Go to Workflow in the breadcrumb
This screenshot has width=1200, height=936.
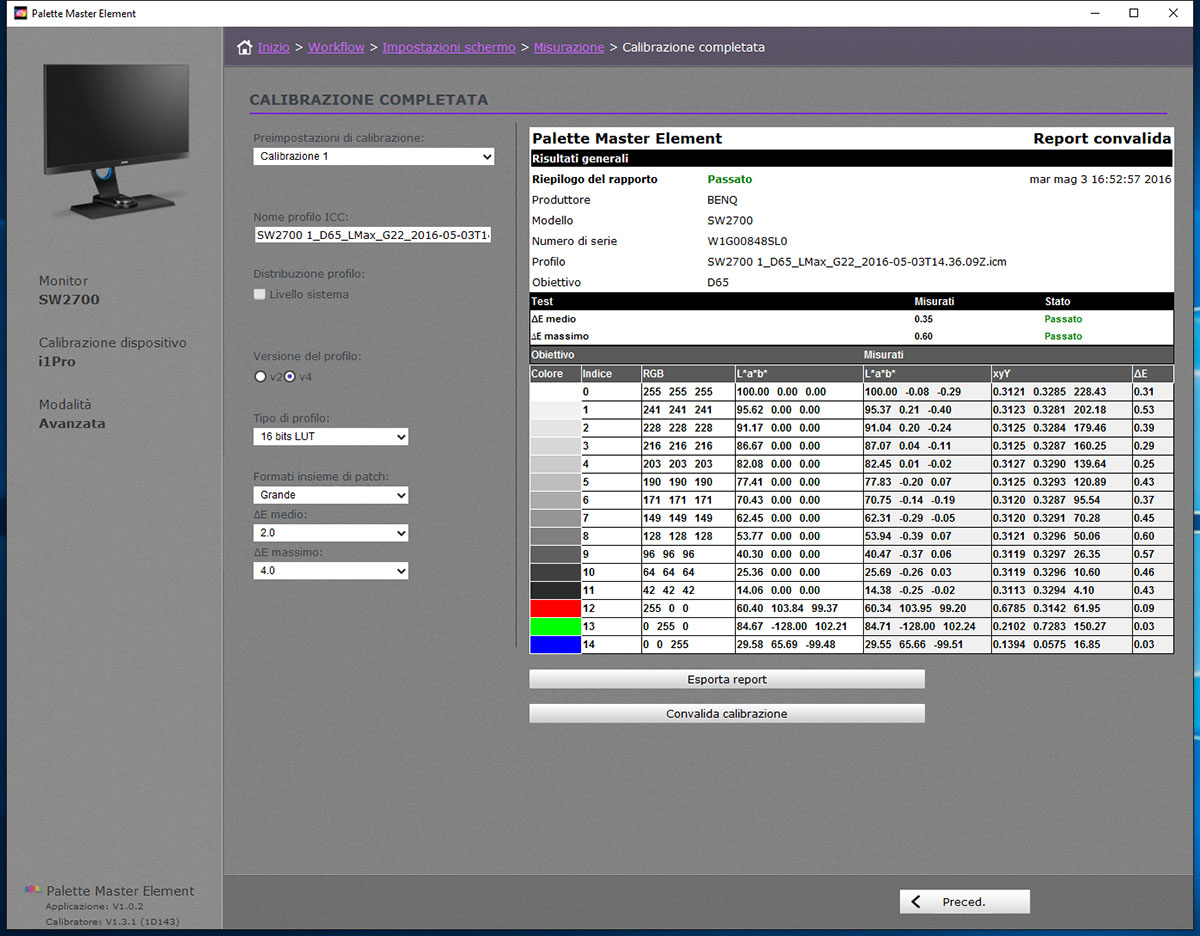click(x=336, y=48)
